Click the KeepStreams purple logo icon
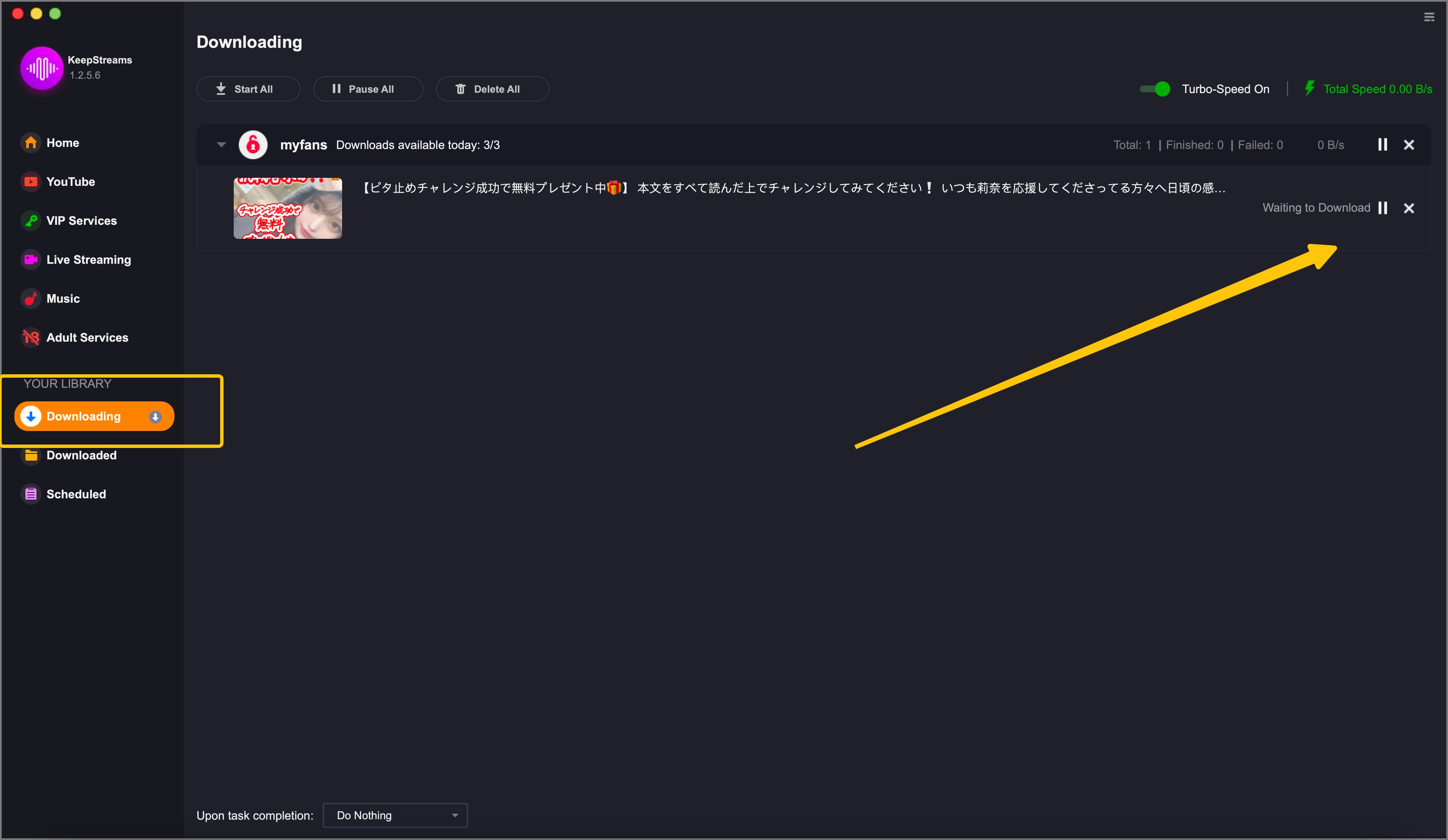The width and height of the screenshot is (1448, 840). [41, 68]
